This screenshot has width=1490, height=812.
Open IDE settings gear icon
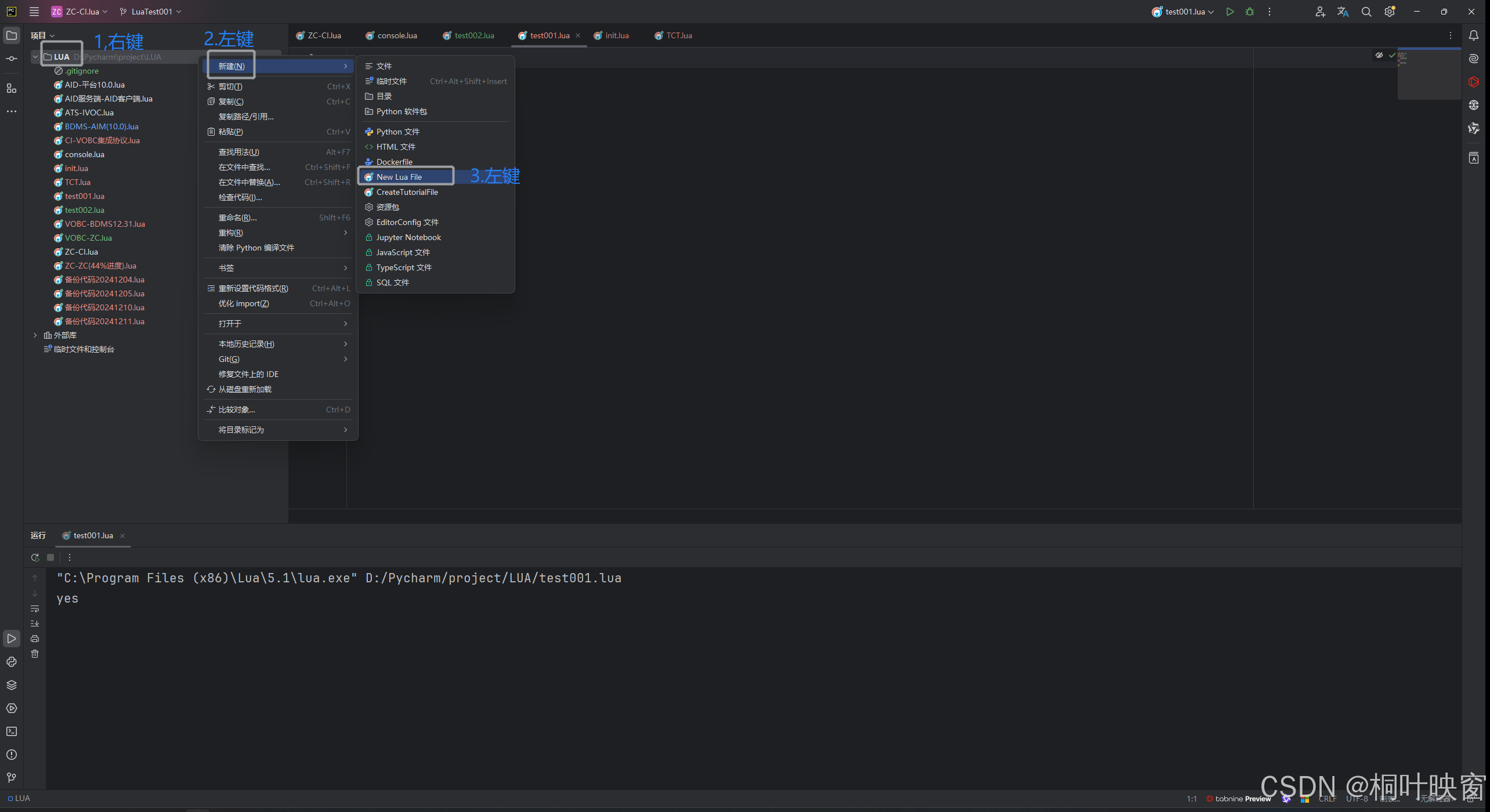[1390, 12]
